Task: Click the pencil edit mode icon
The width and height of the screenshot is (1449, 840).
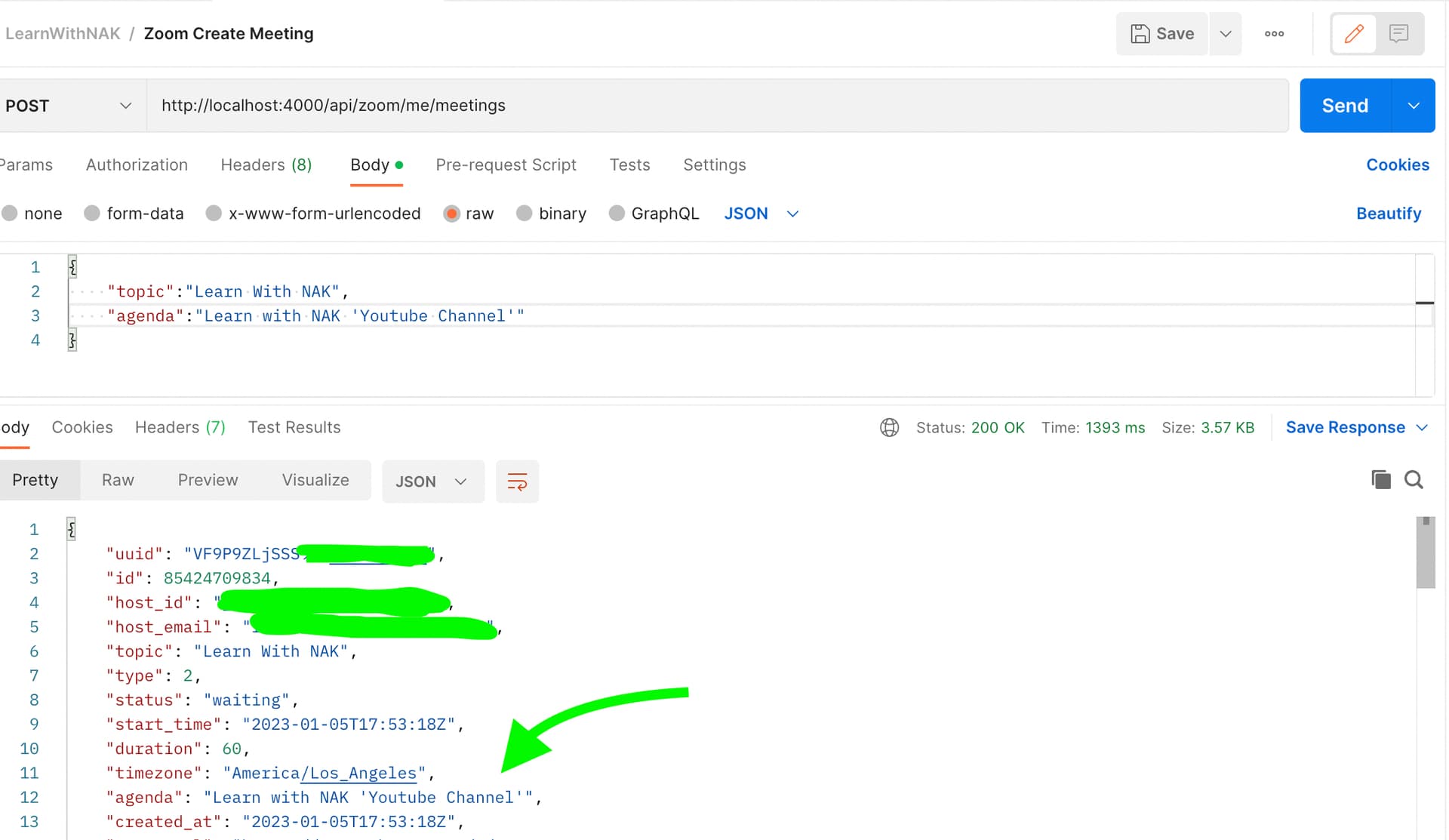Action: point(1354,33)
